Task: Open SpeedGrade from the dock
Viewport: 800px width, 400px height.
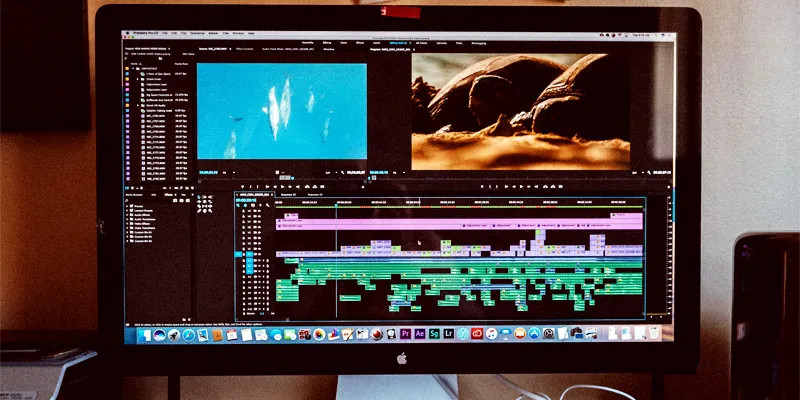Action: (434, 334)
